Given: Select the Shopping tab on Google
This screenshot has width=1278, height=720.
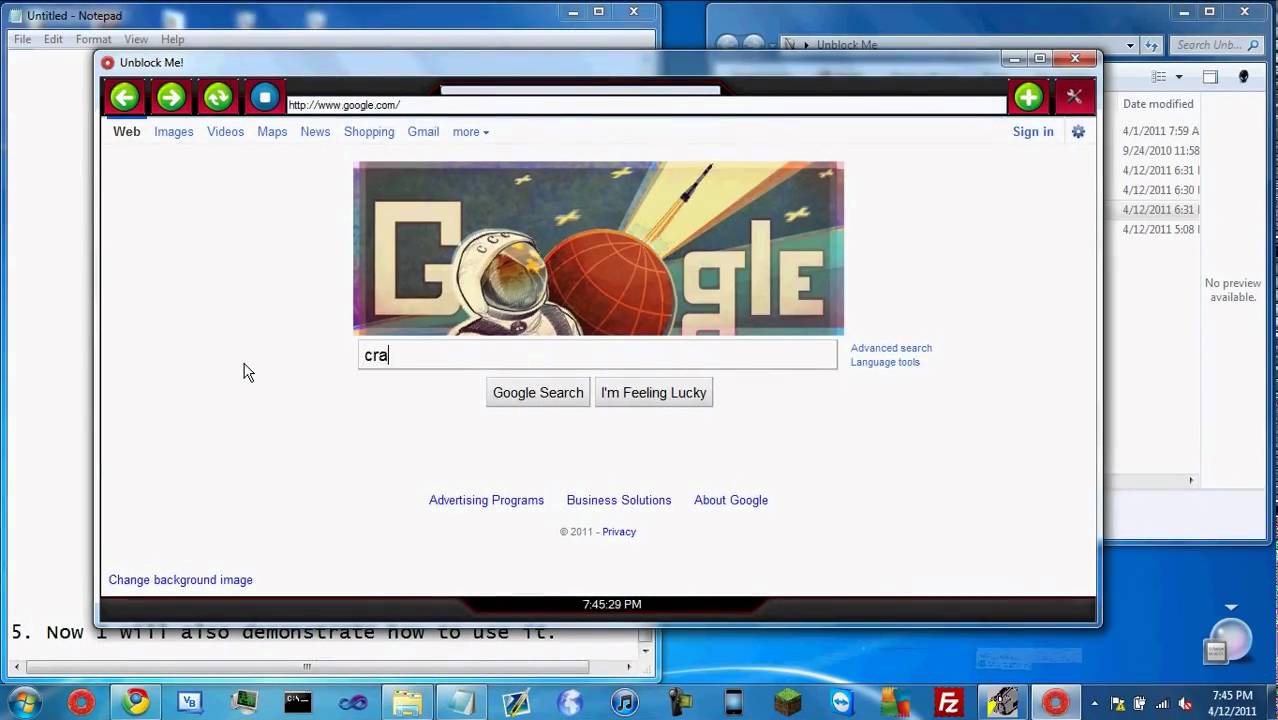Looking at the screenshot, I should pyautogui.click(x=369, y=132).
